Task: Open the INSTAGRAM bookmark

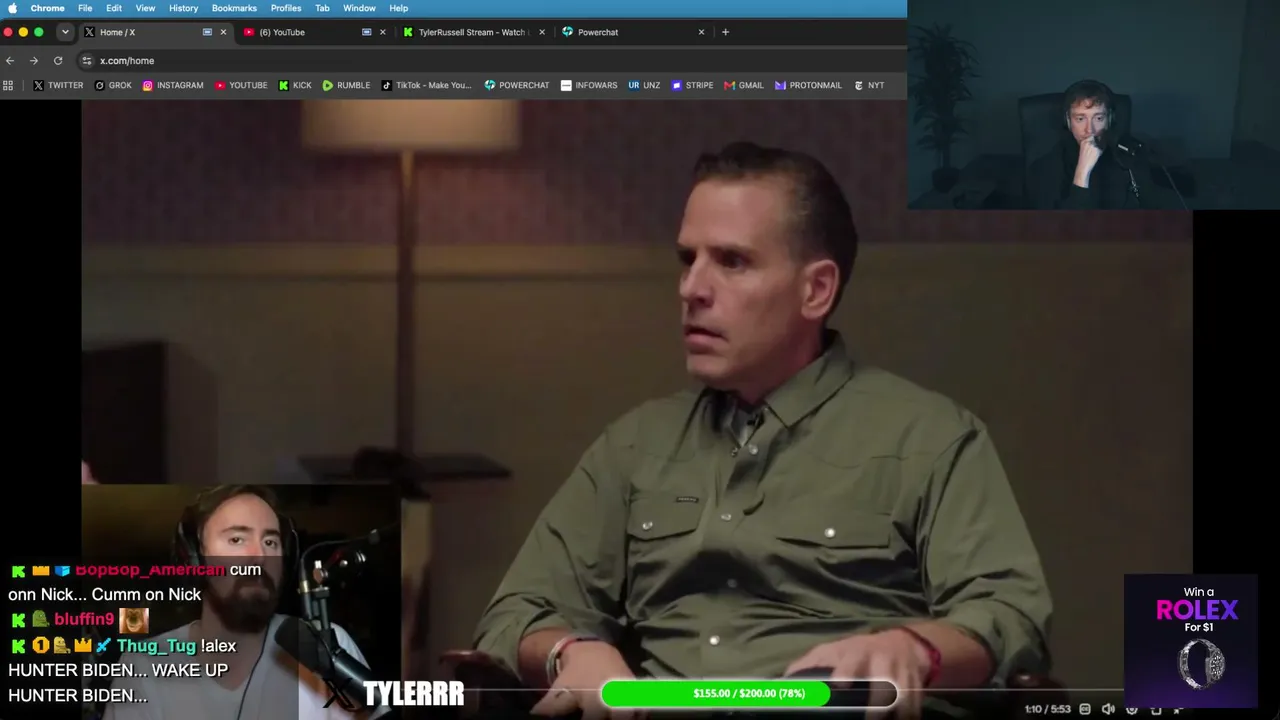Action: 173,85
